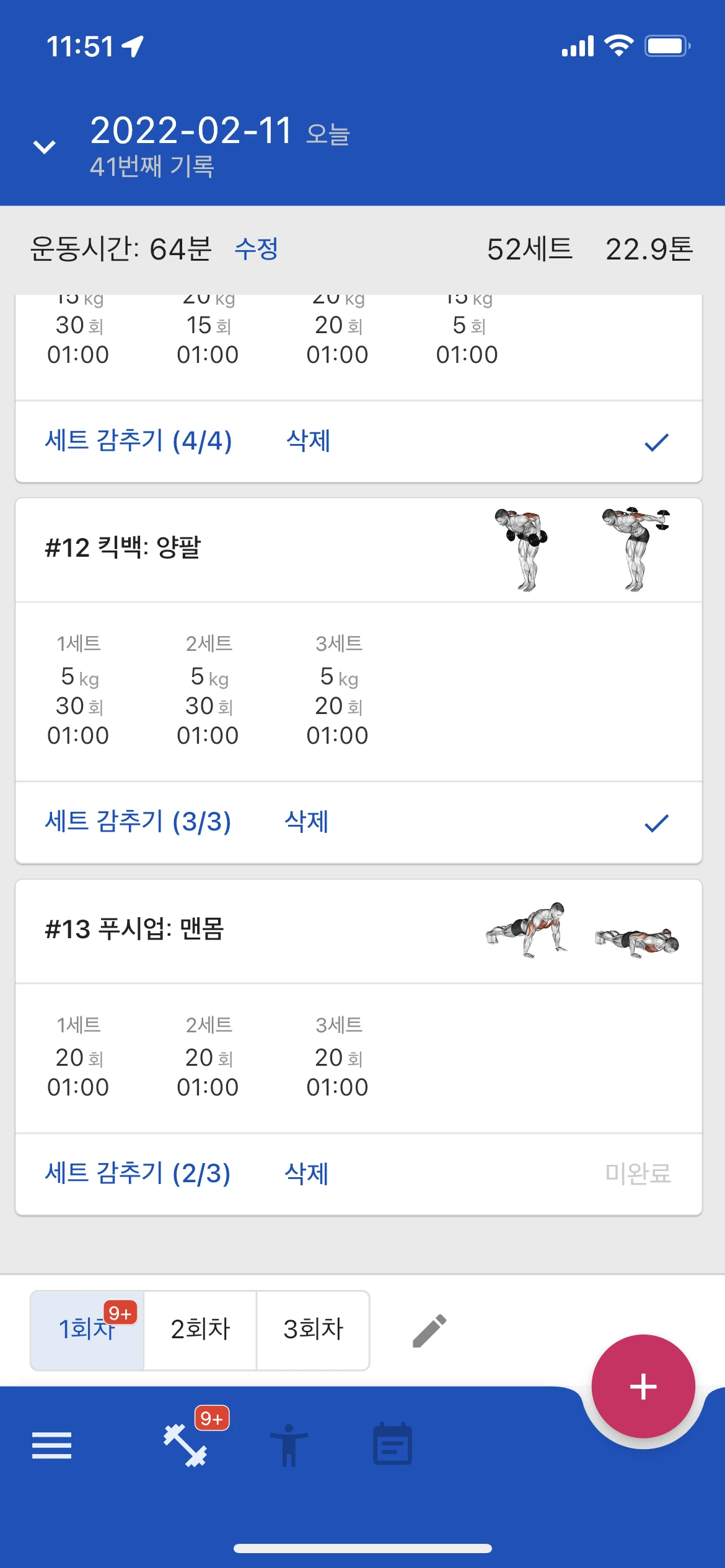Tap the pencil edit icon
Viewport: 725px width, 1568px height.
[429, 1330]
